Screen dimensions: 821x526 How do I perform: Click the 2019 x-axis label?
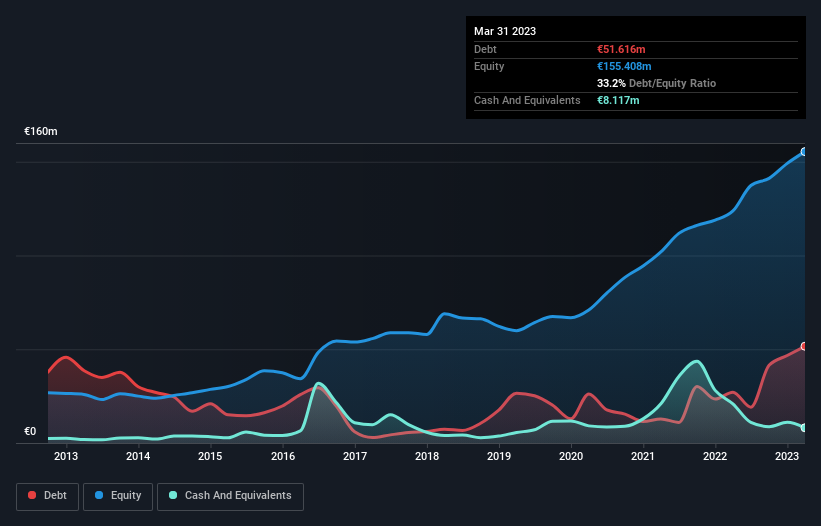[499, 456]
